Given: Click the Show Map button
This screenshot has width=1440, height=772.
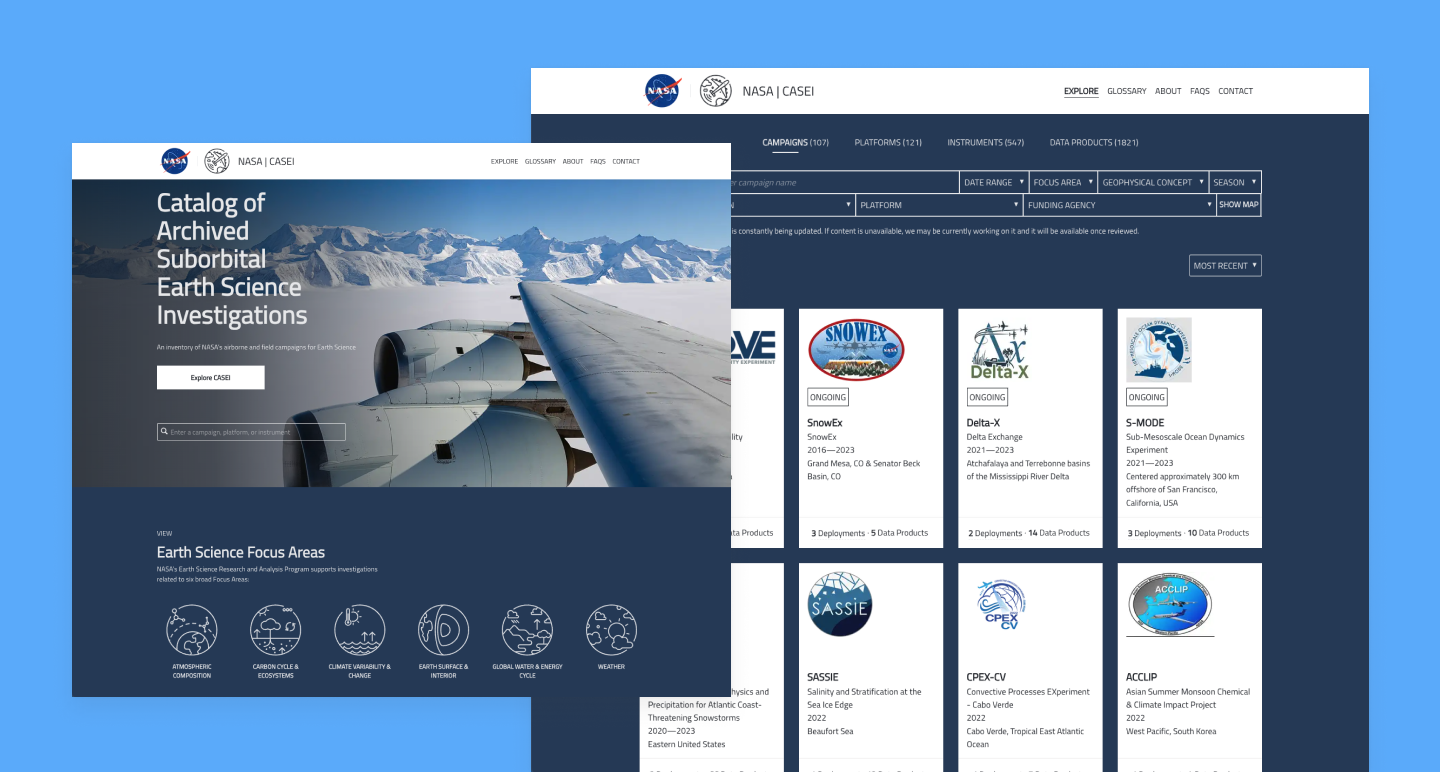Looking at the screenshot, I should 1238,205.
